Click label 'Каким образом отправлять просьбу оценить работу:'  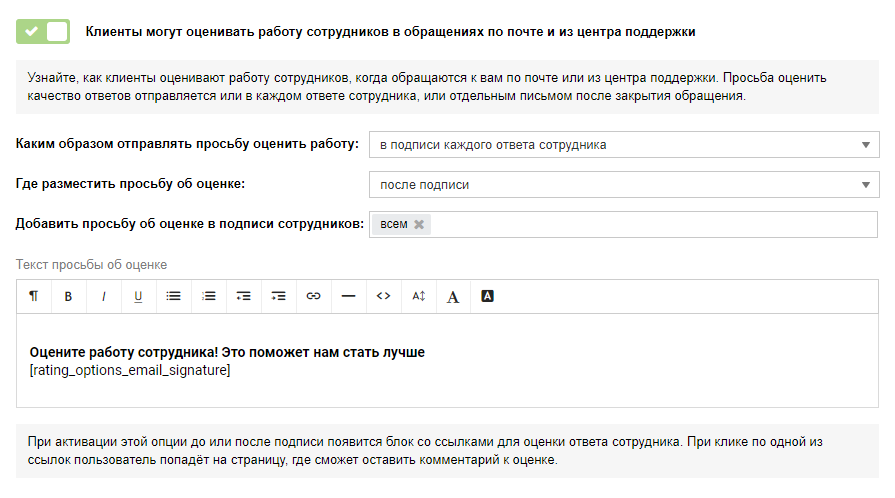[x=187, y=144]
